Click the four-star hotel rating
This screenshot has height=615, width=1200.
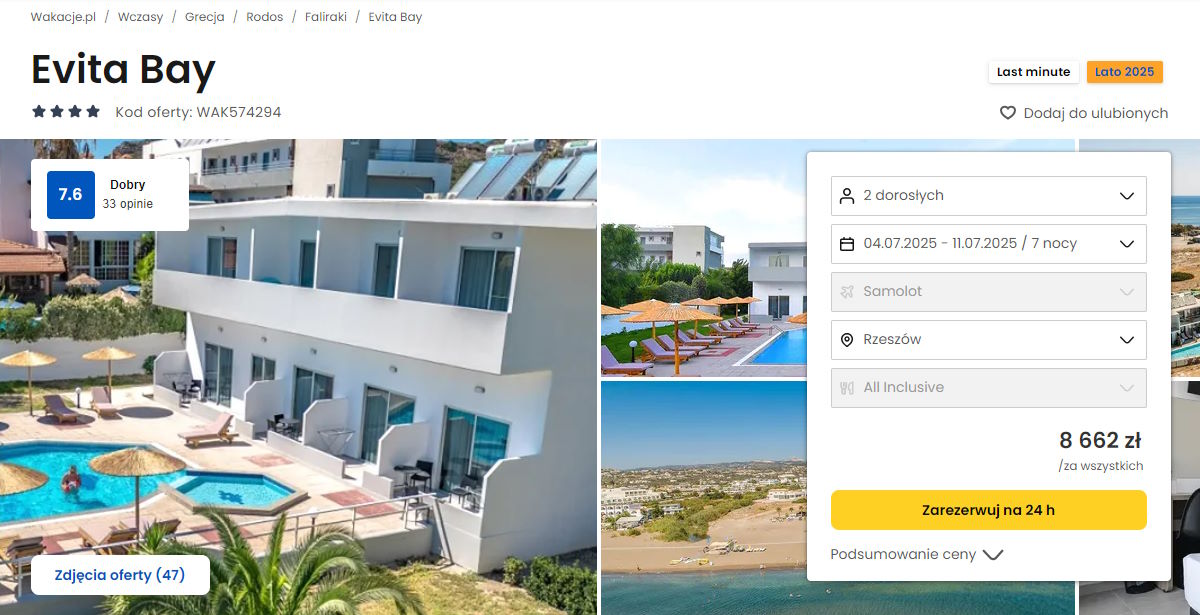click(66, 112)
